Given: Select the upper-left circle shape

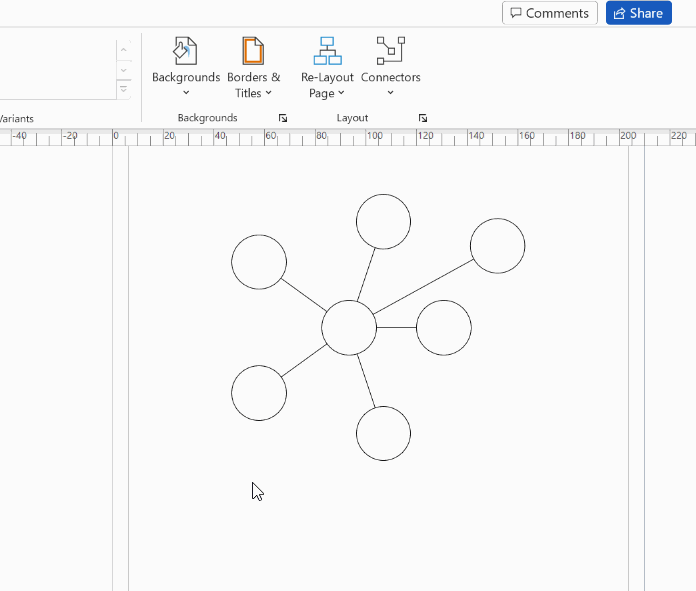Looking at the screenshot, I should [x=259, y=262].
